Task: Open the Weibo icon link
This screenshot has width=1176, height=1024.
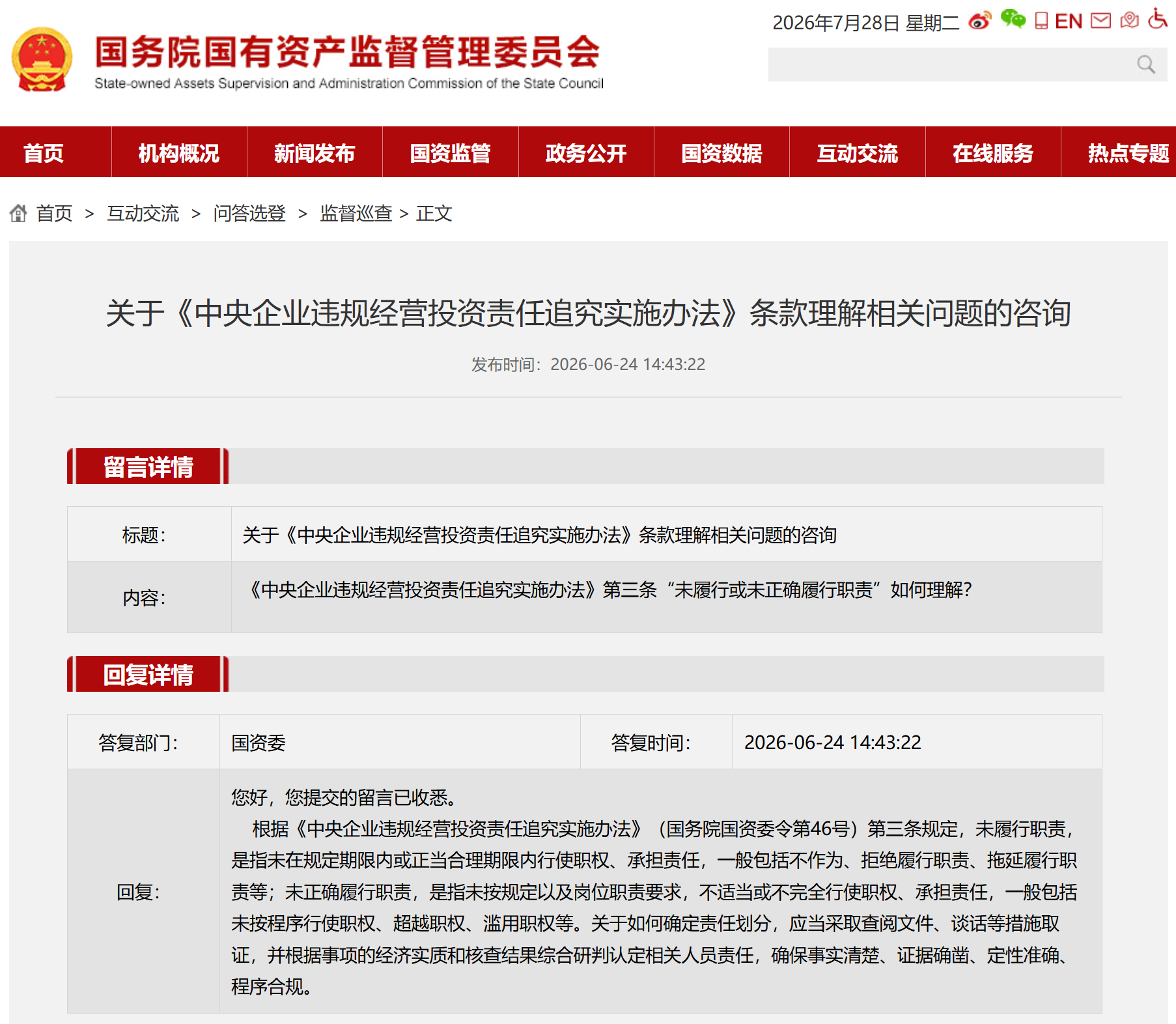Action: (x=979, y=21)
